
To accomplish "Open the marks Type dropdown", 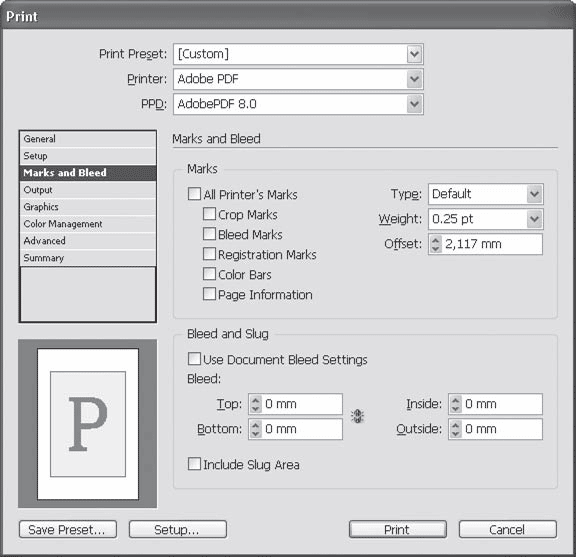I will (486, 194).
